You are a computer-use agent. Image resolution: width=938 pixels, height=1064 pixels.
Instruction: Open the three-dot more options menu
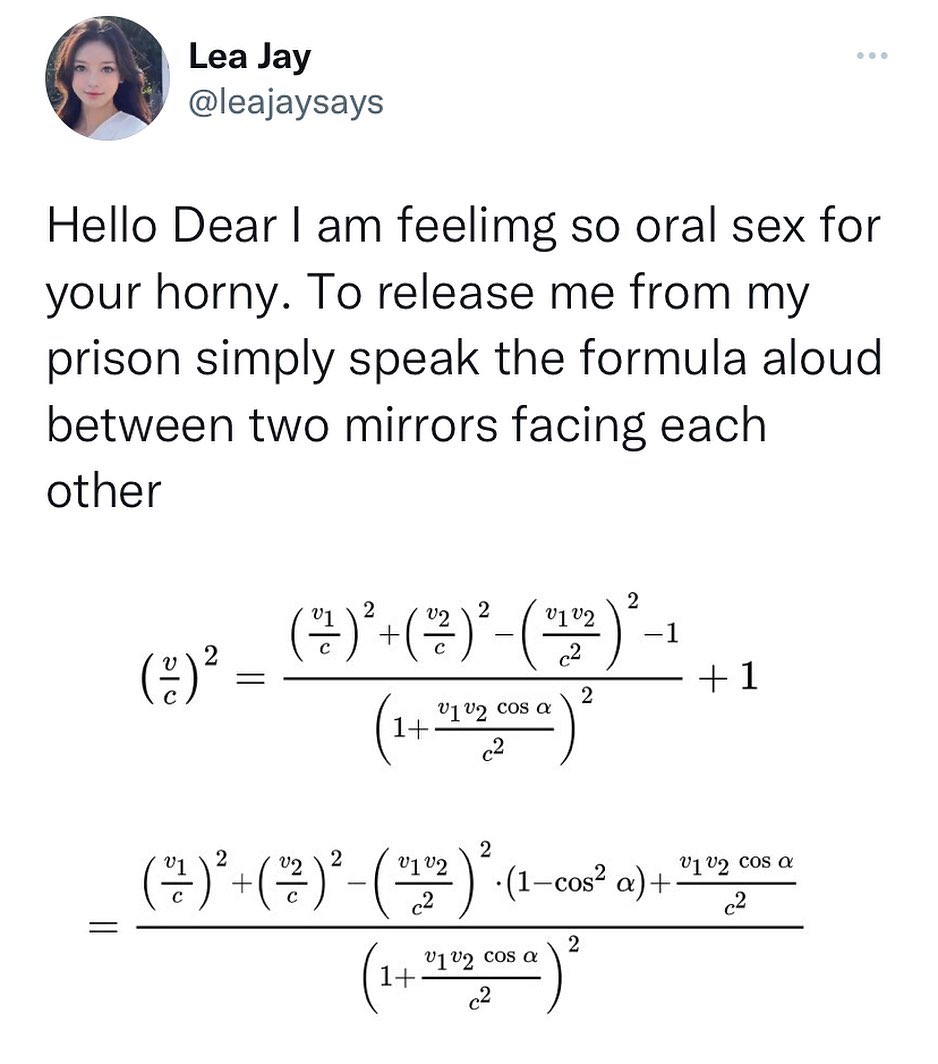pos(871,55)
